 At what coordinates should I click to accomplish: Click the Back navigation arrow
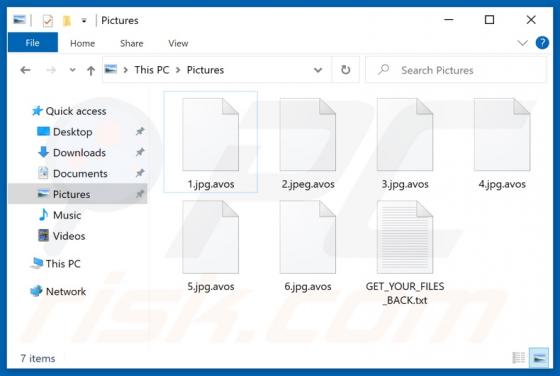pyautogui.click(x=25, y=70)
